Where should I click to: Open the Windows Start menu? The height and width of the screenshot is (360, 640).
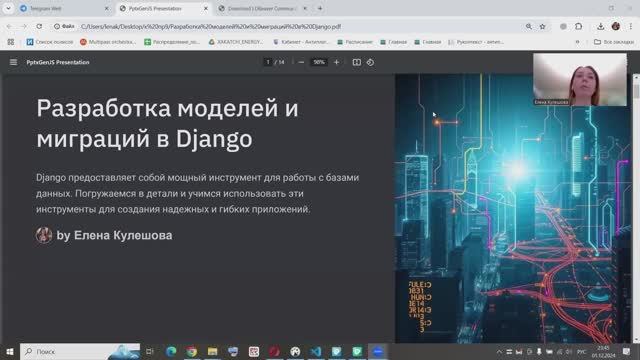10,351
